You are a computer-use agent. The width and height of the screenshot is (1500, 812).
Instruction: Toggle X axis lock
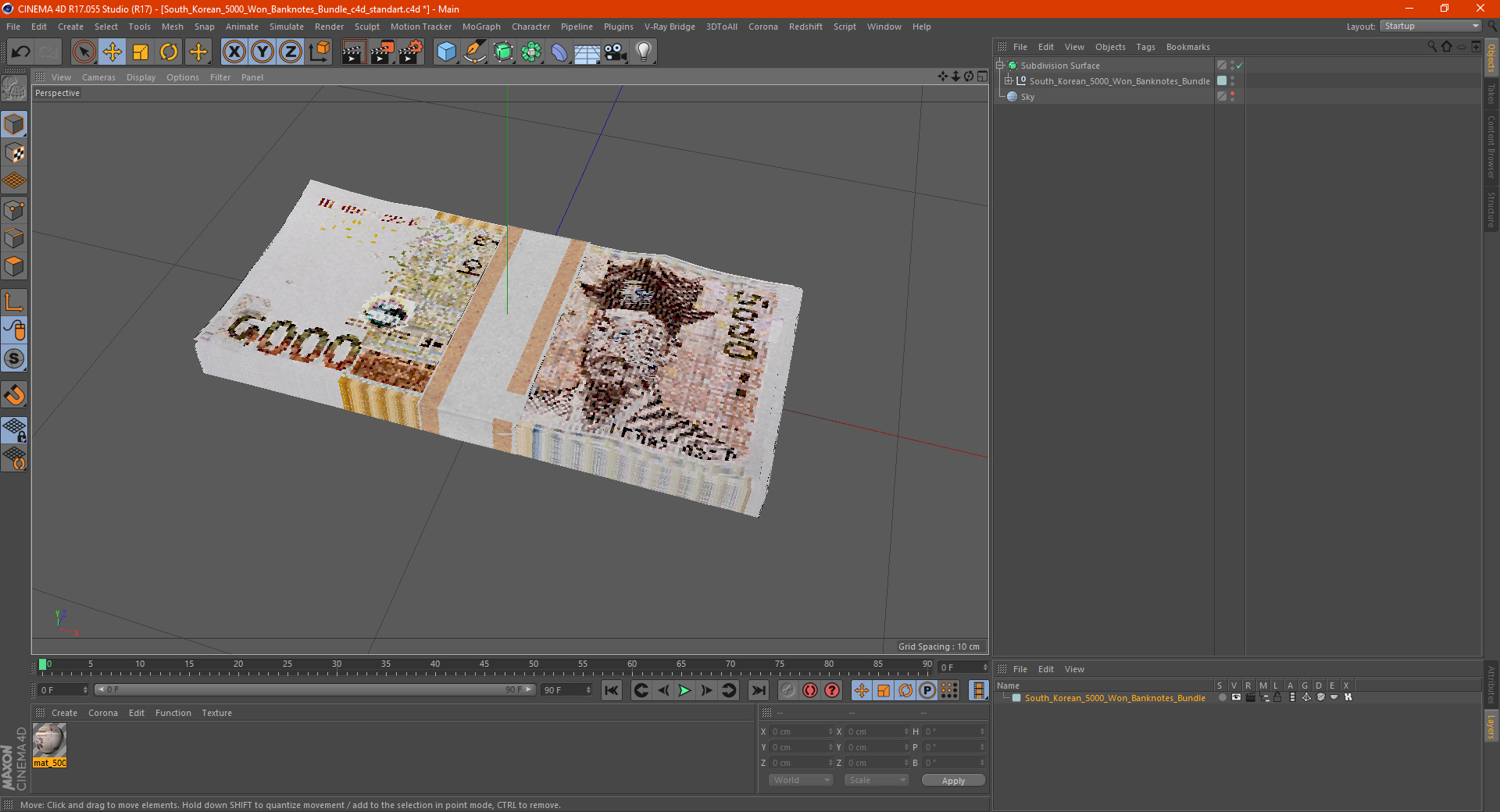coord(234,52)
